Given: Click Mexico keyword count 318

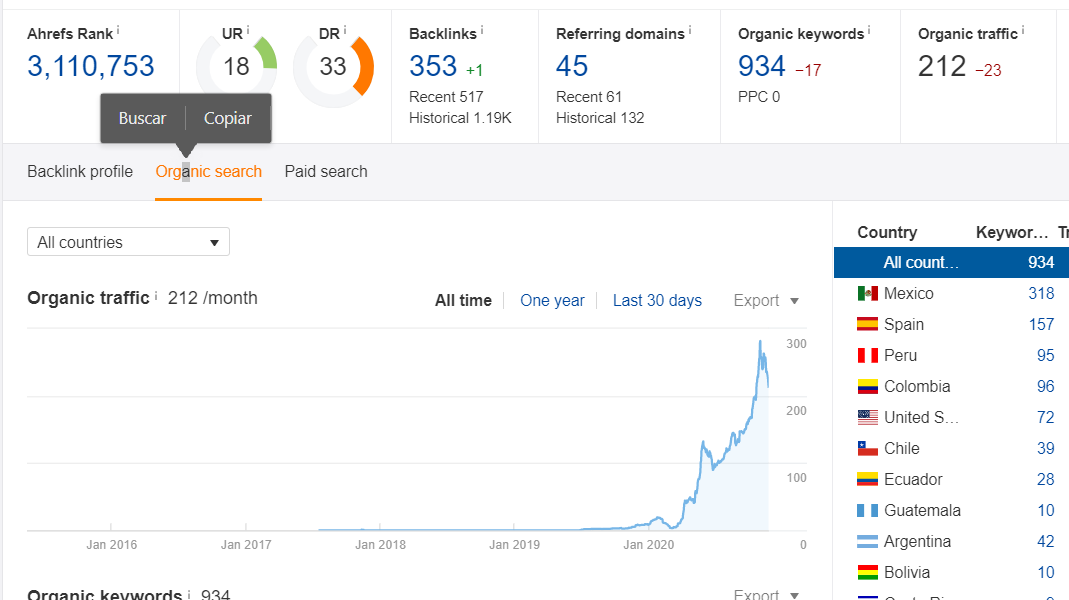Looking at the screenshot, I should coord(1041,294).
